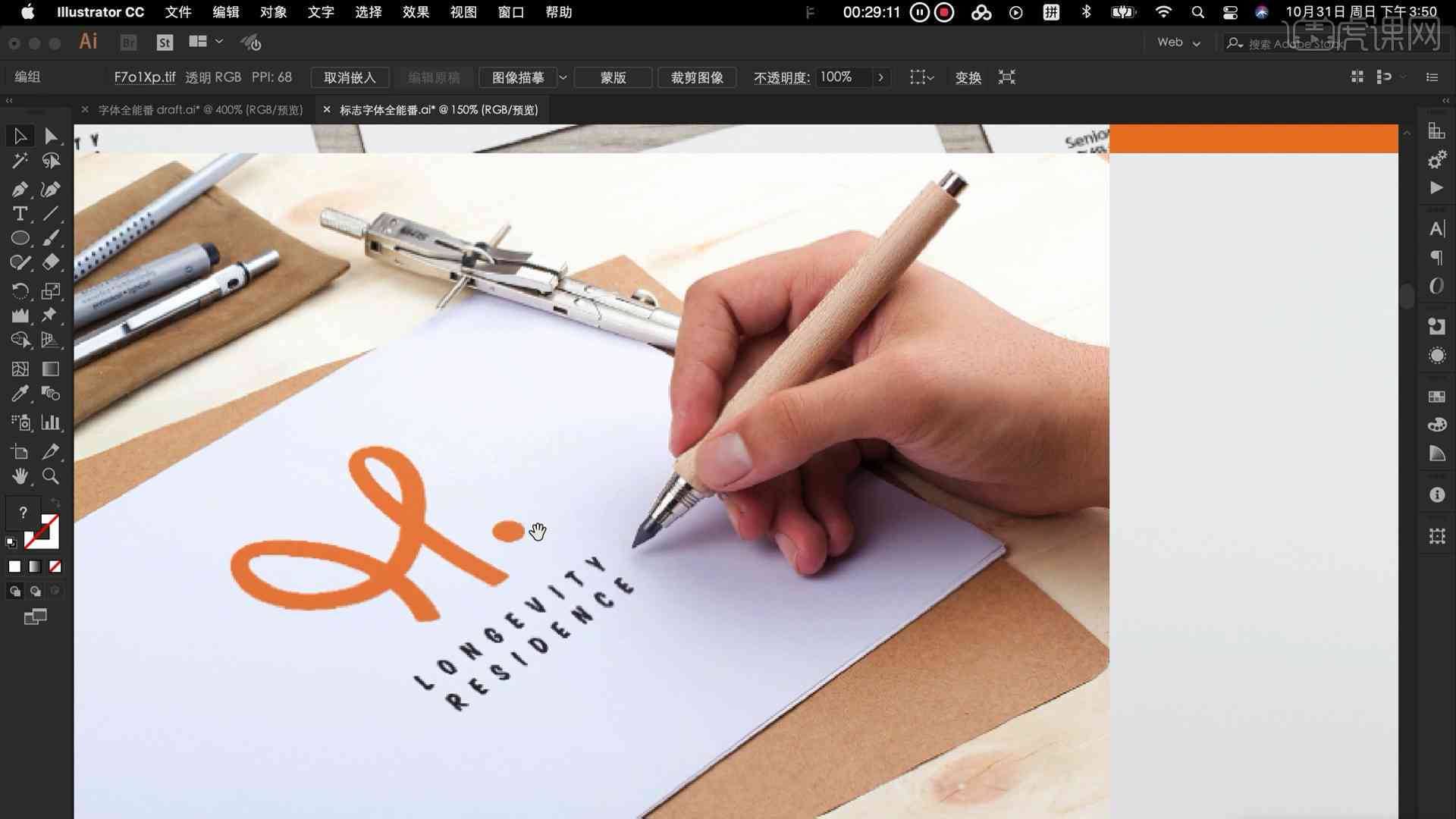Toggle the 裁剪图像 option

[x=697, y=77]
